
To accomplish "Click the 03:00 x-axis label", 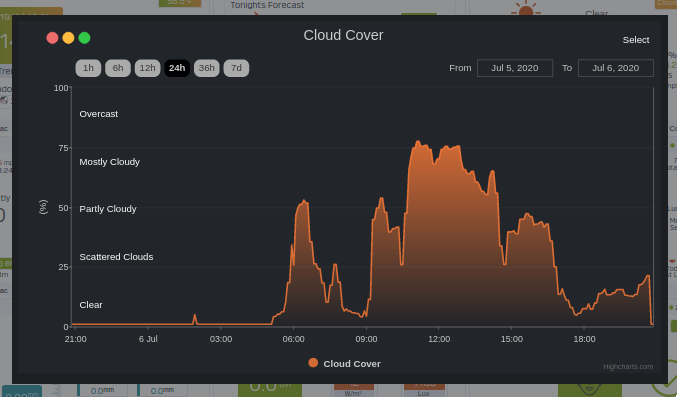I will [x=221, y=339].
